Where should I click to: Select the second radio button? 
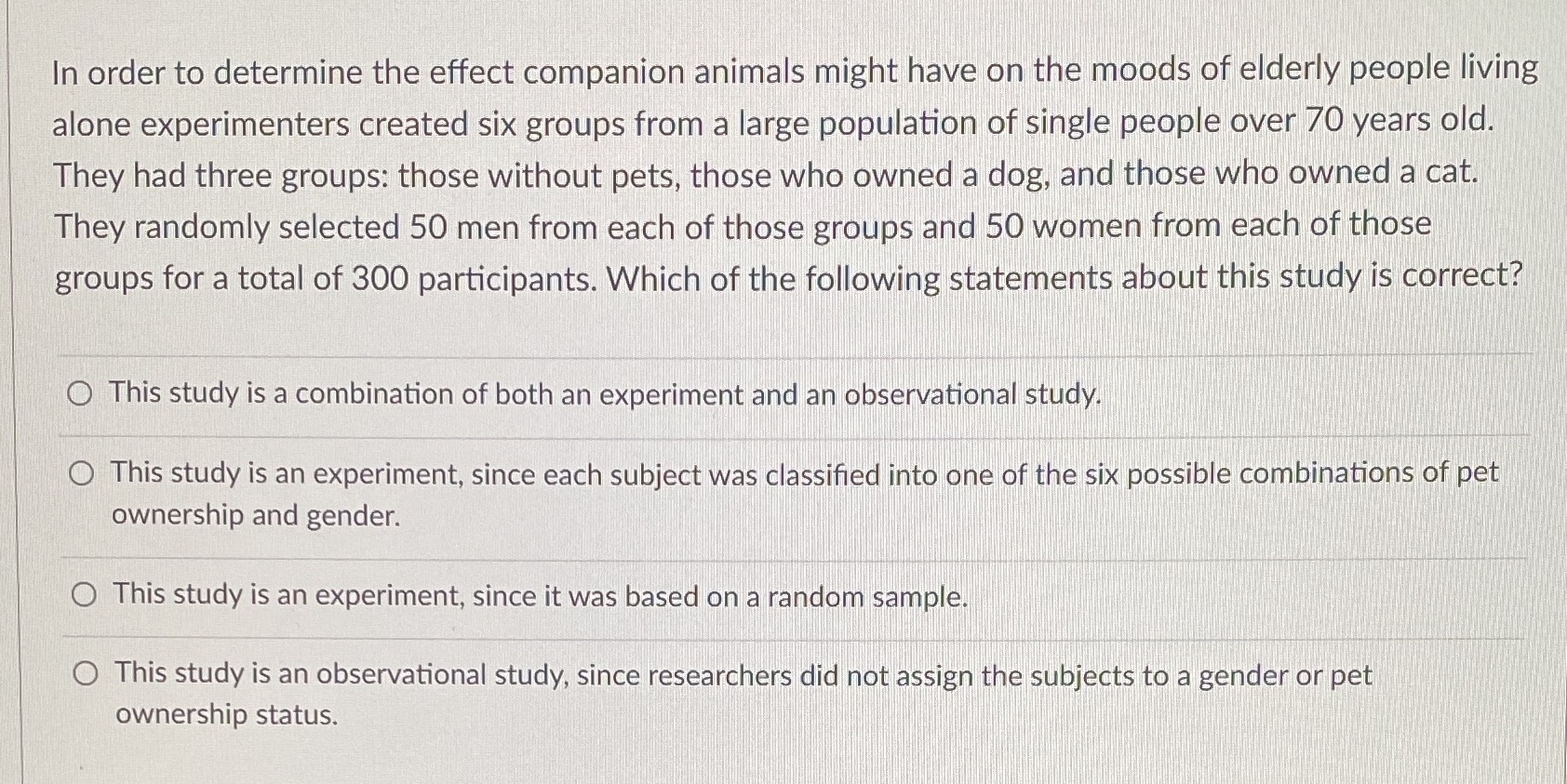pos(82,474)
